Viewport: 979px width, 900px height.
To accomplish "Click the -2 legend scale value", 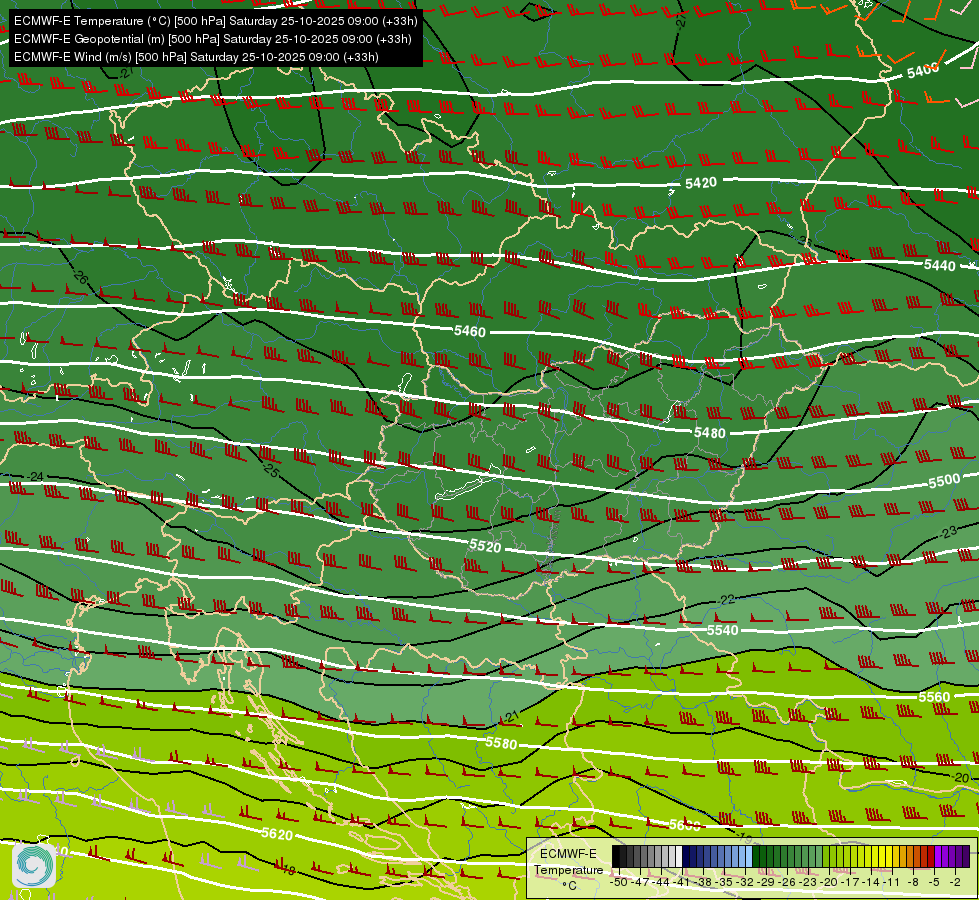I will [x=955, y=883].
